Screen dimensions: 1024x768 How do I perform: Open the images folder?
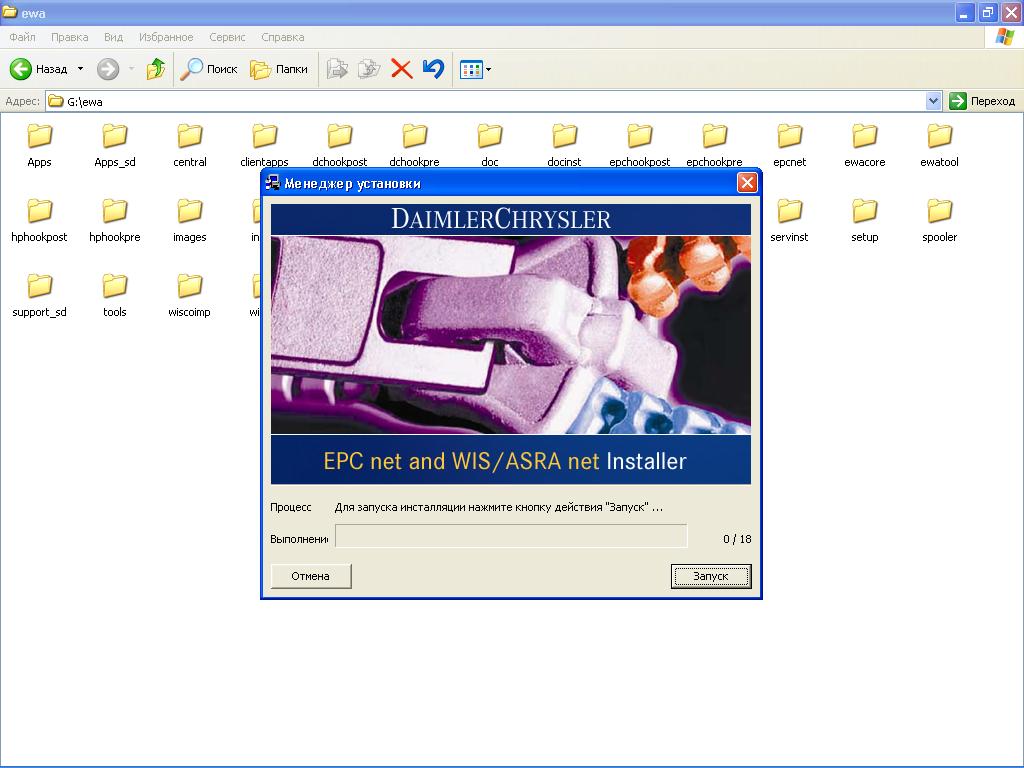pos(190,220)
